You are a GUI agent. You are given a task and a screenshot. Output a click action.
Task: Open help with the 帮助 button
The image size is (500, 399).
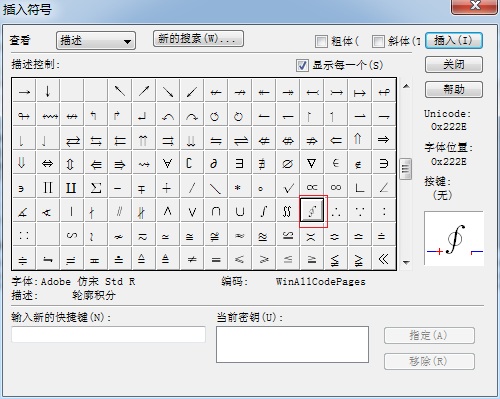point(454,89)
